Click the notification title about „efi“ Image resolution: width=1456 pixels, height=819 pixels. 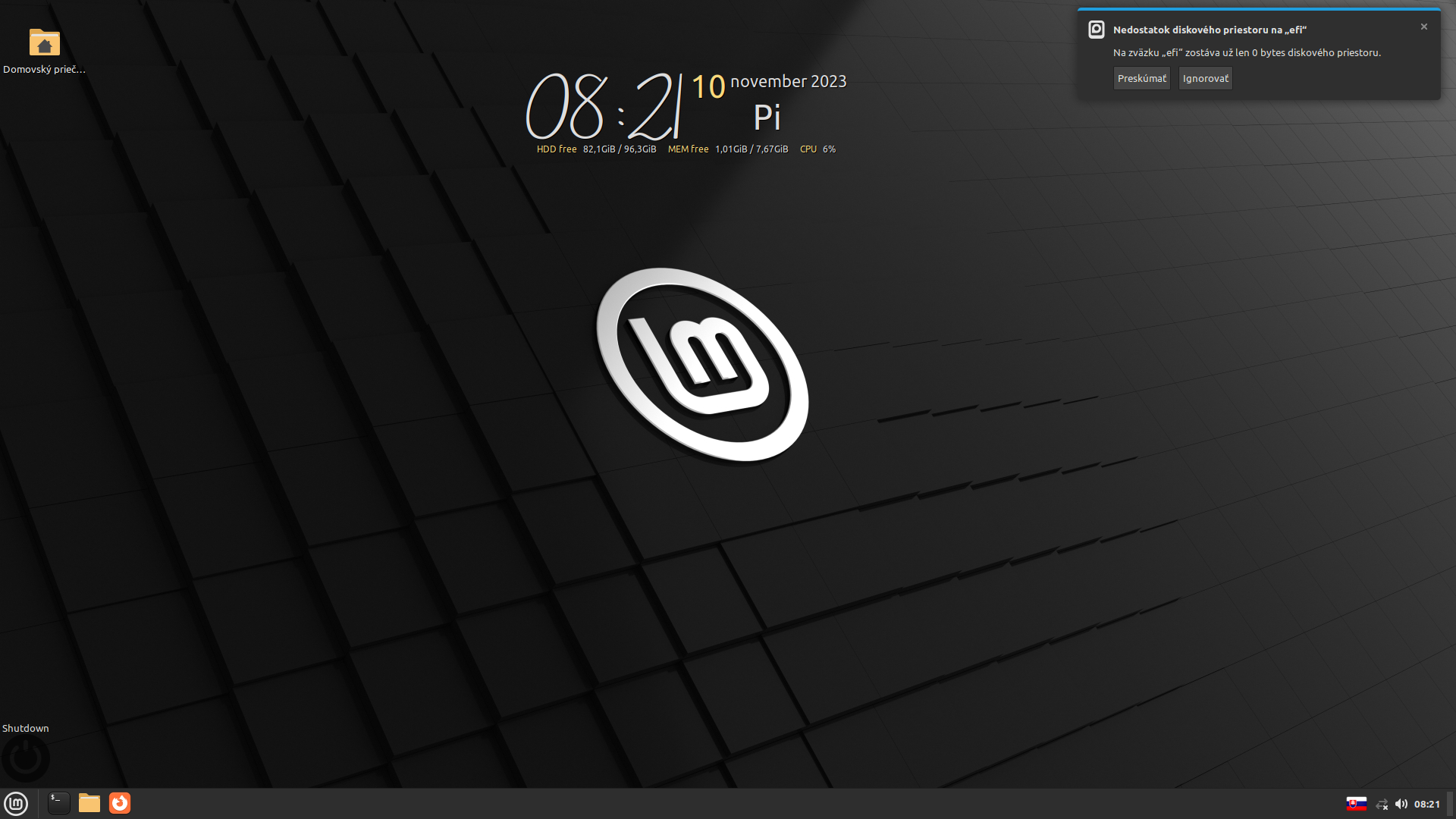[x=1209, y=30]
